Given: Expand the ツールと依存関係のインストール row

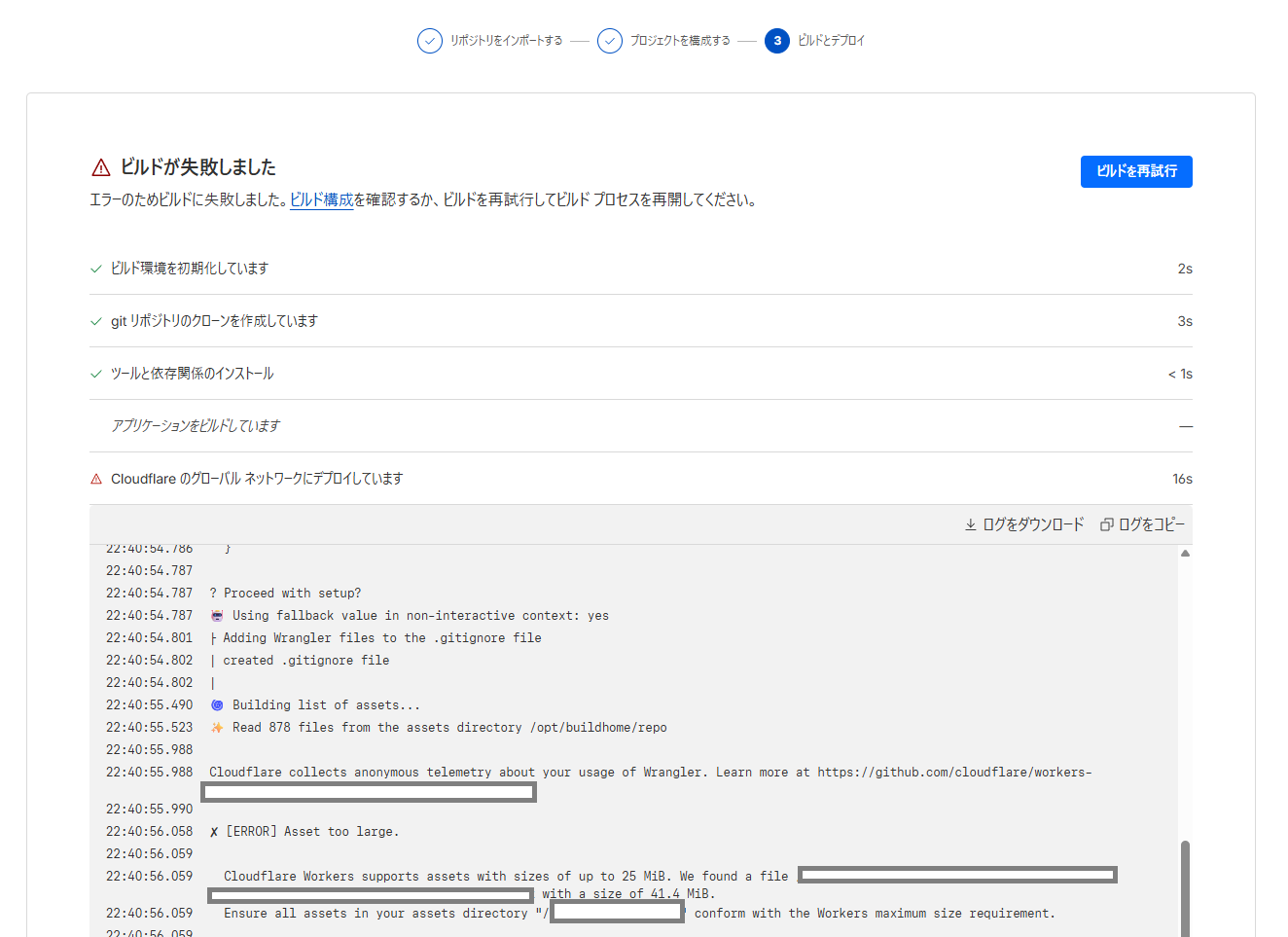Looking at the screenshot, I should (x=641, y=374).
